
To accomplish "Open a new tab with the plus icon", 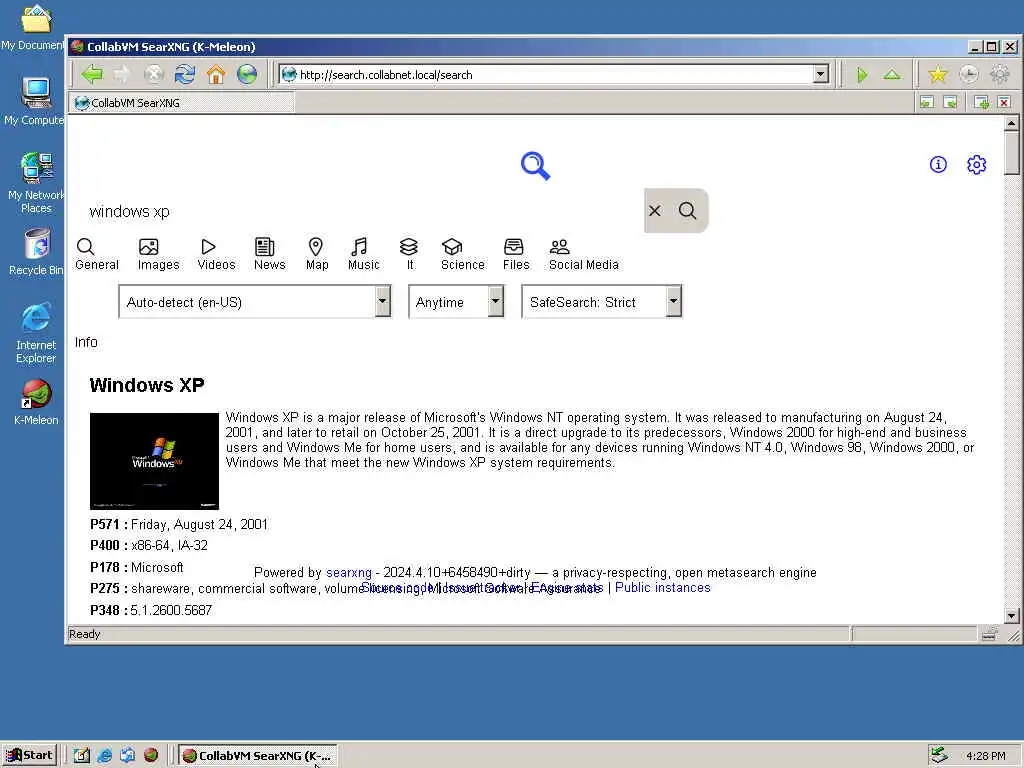I will [981, 103].
